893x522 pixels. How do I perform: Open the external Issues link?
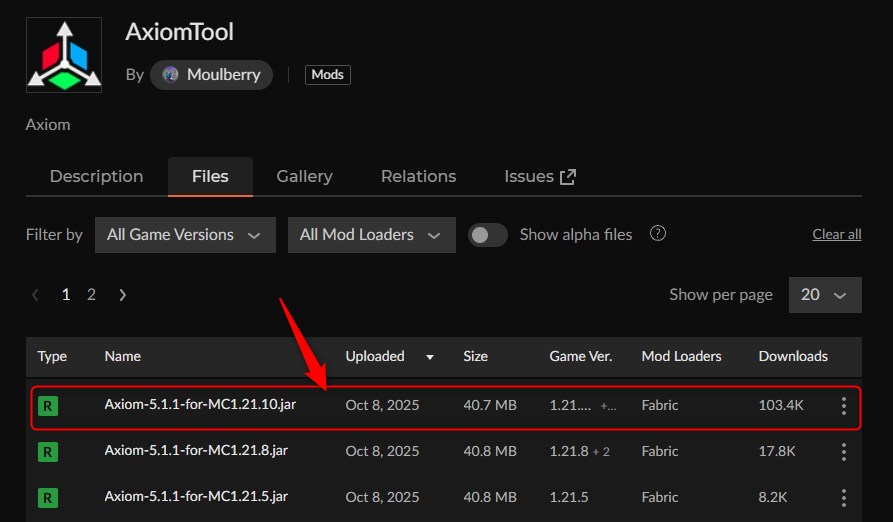pos(540,176)
